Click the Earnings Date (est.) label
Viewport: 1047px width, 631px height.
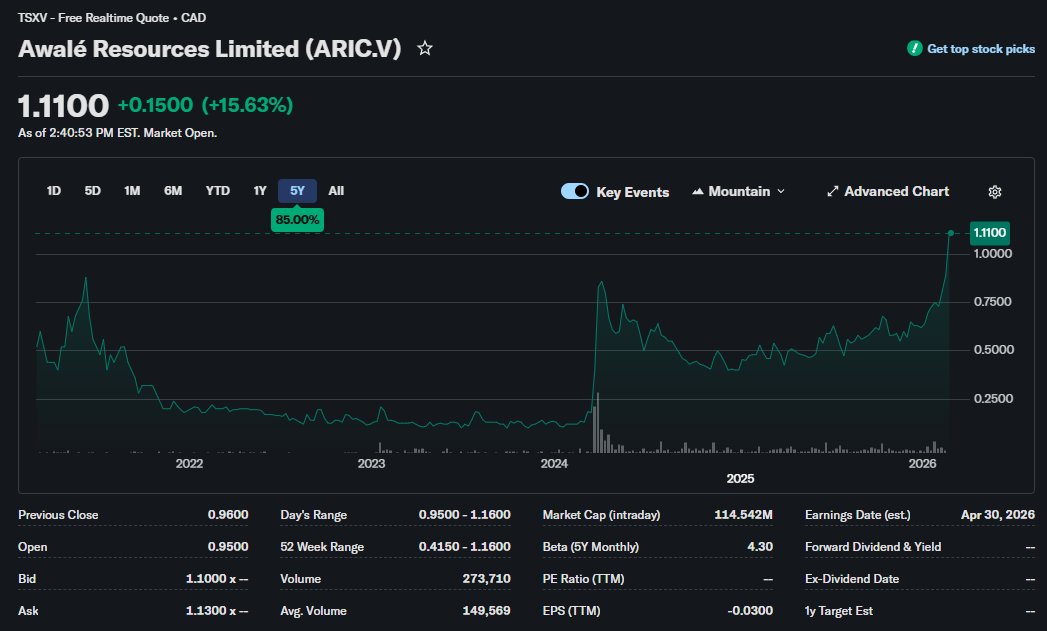click(x=857, y=515)
